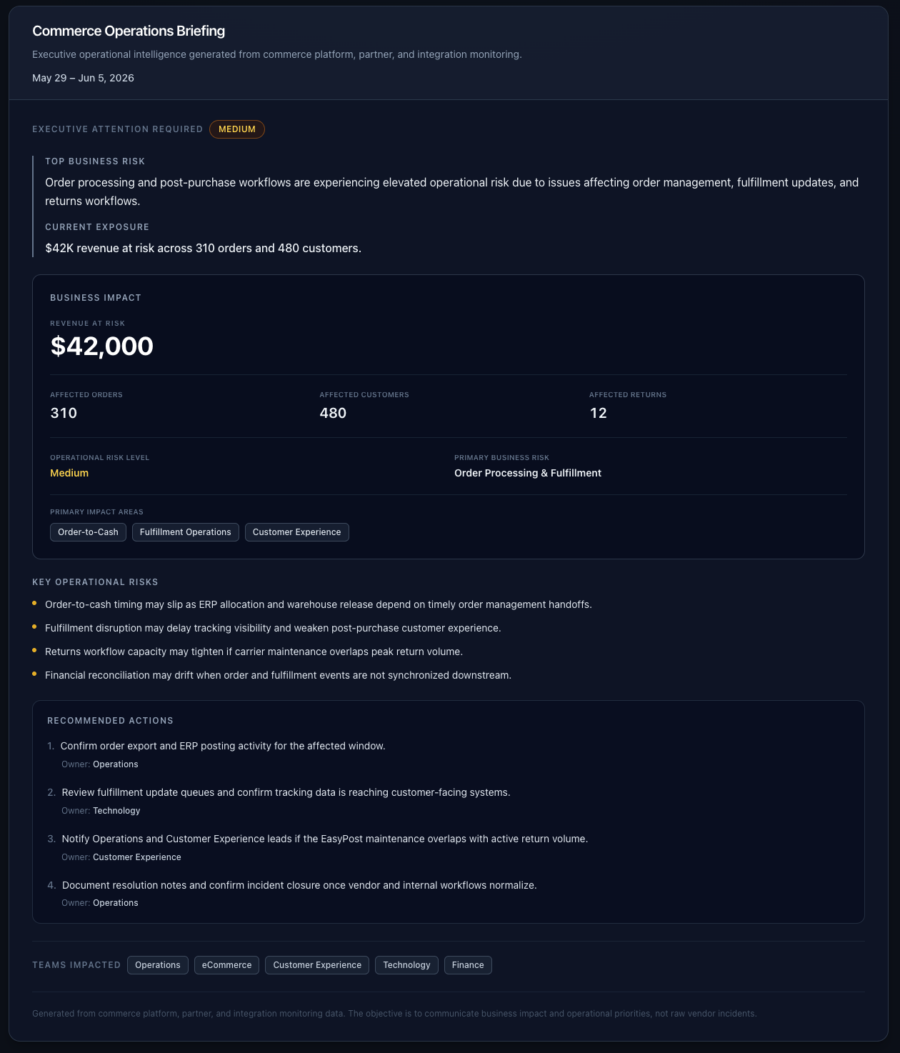
Task: Click the Customer Experience team chip
Action: (x=317, y=965)
